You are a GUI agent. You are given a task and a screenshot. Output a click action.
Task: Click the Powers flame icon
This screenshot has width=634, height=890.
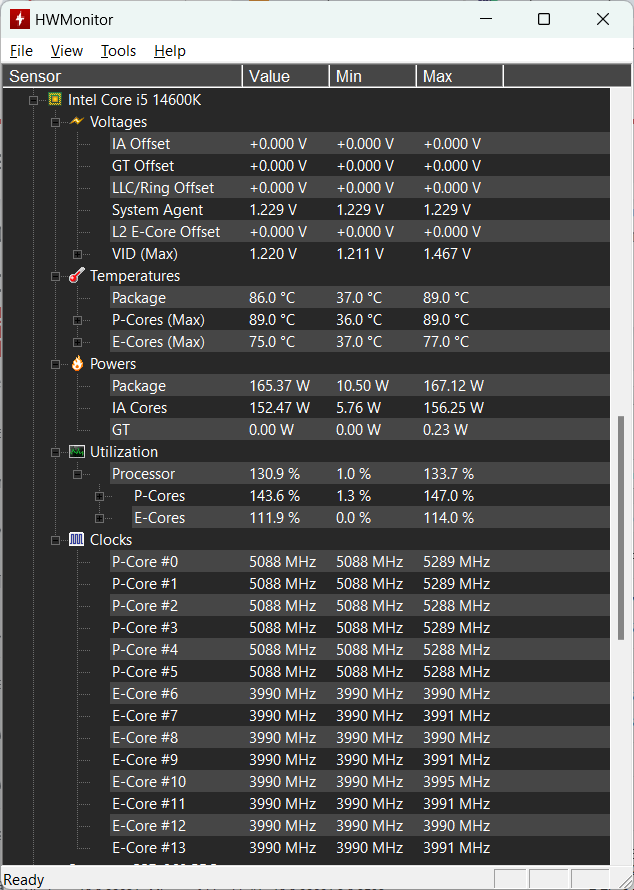[77, 364]
